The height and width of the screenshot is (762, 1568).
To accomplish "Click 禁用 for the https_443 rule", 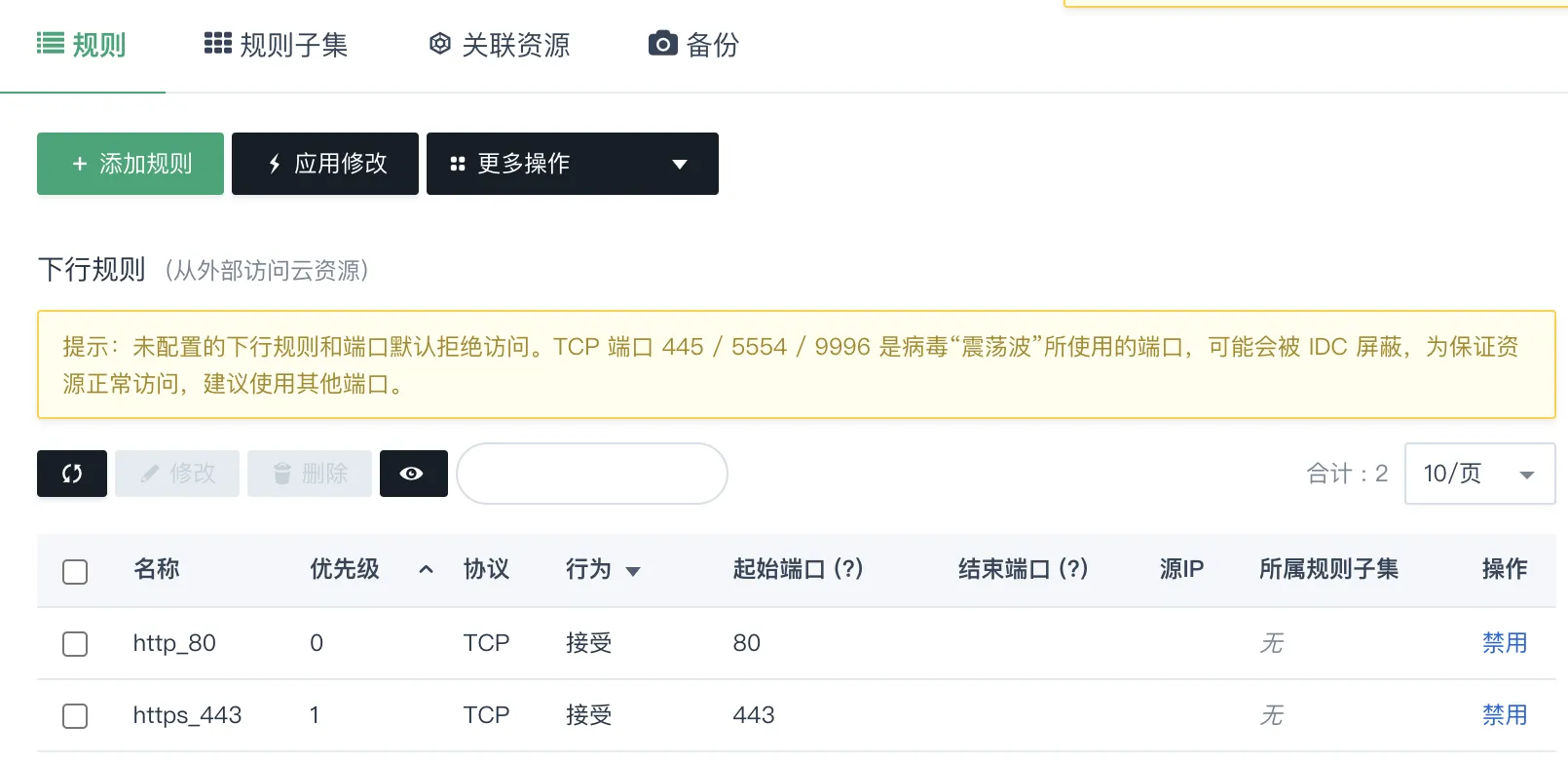I will [x=1504, y=715].
